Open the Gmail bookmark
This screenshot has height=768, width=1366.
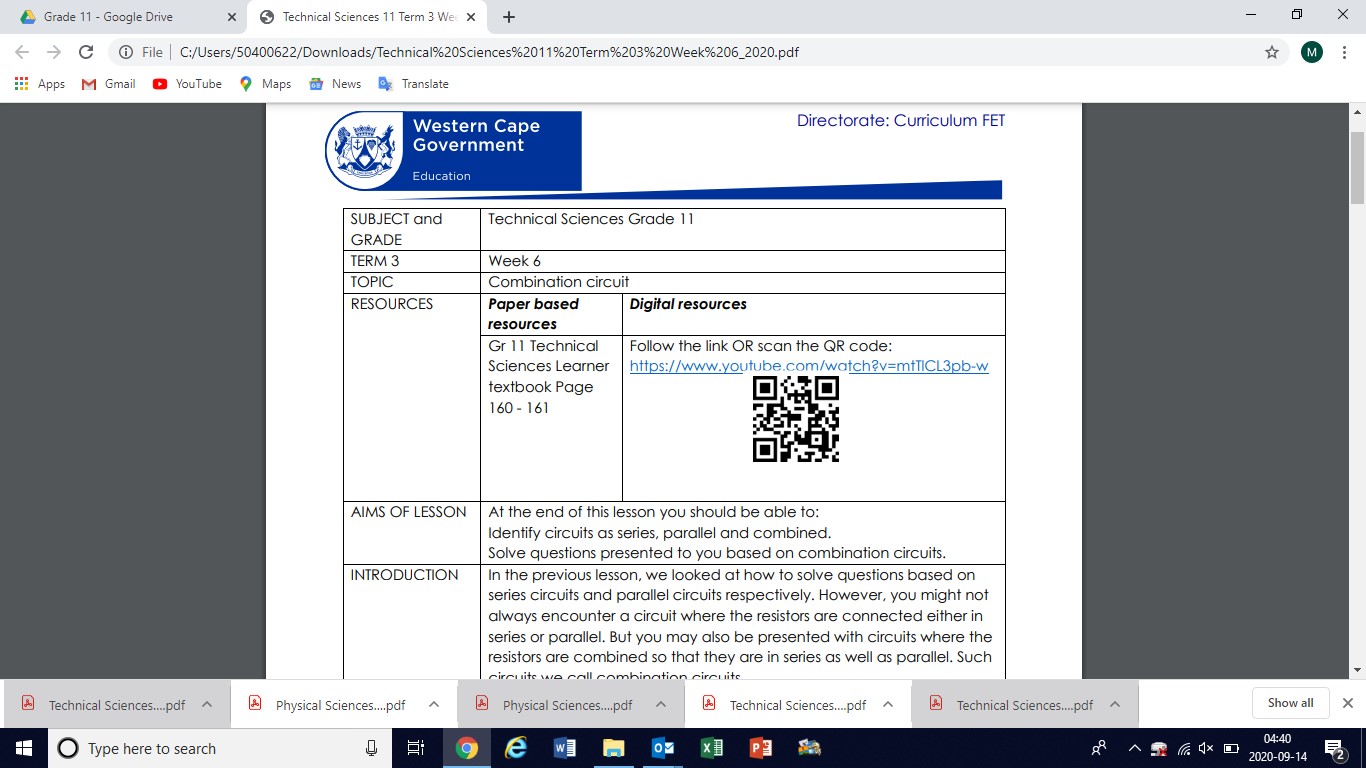coord(108,84)
